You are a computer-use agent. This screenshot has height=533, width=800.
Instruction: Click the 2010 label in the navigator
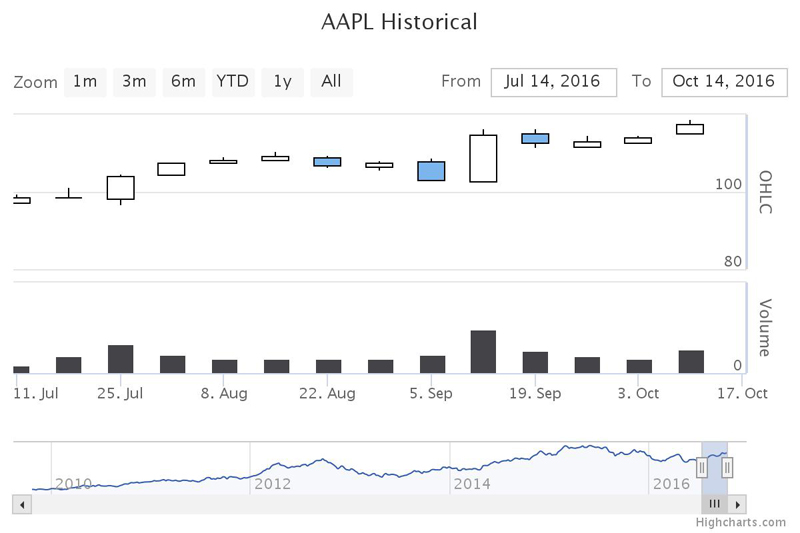(x=73, y=484)
